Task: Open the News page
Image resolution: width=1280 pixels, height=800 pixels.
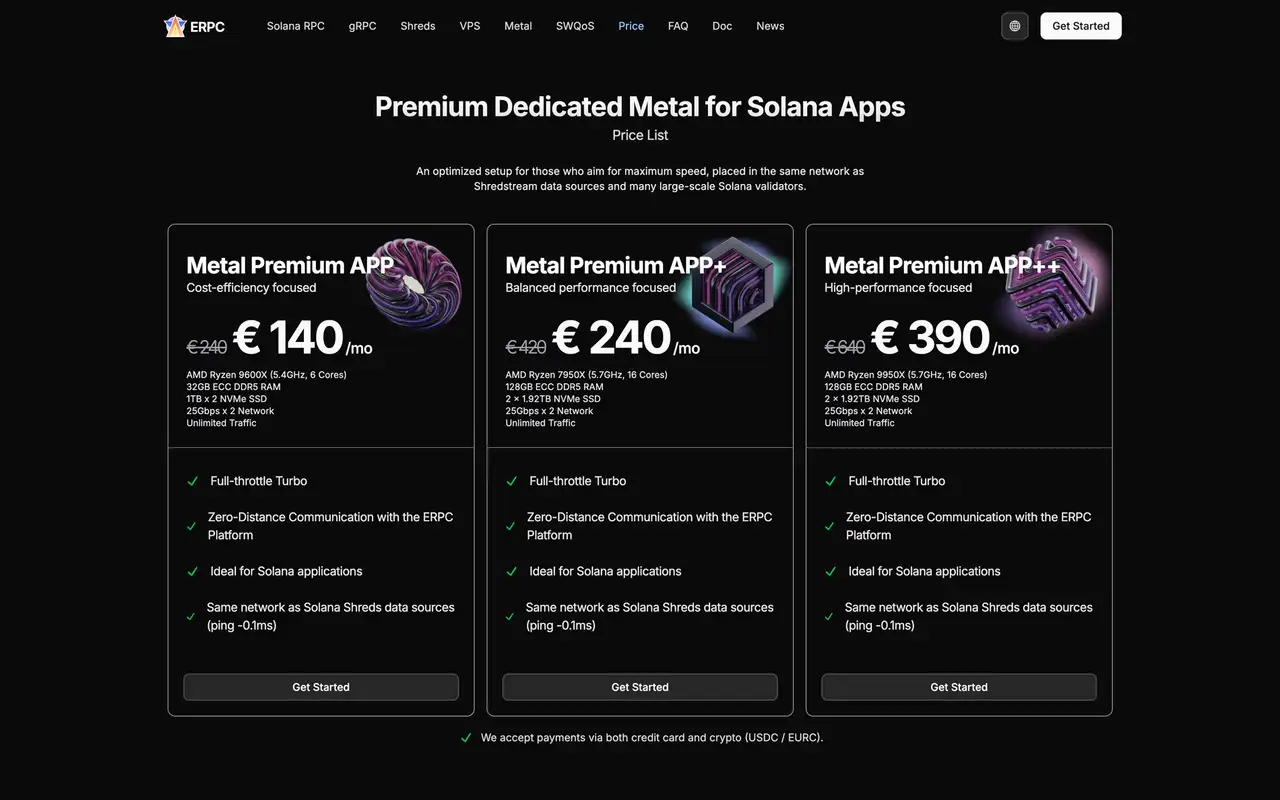Action: click(x=770, y=26)
